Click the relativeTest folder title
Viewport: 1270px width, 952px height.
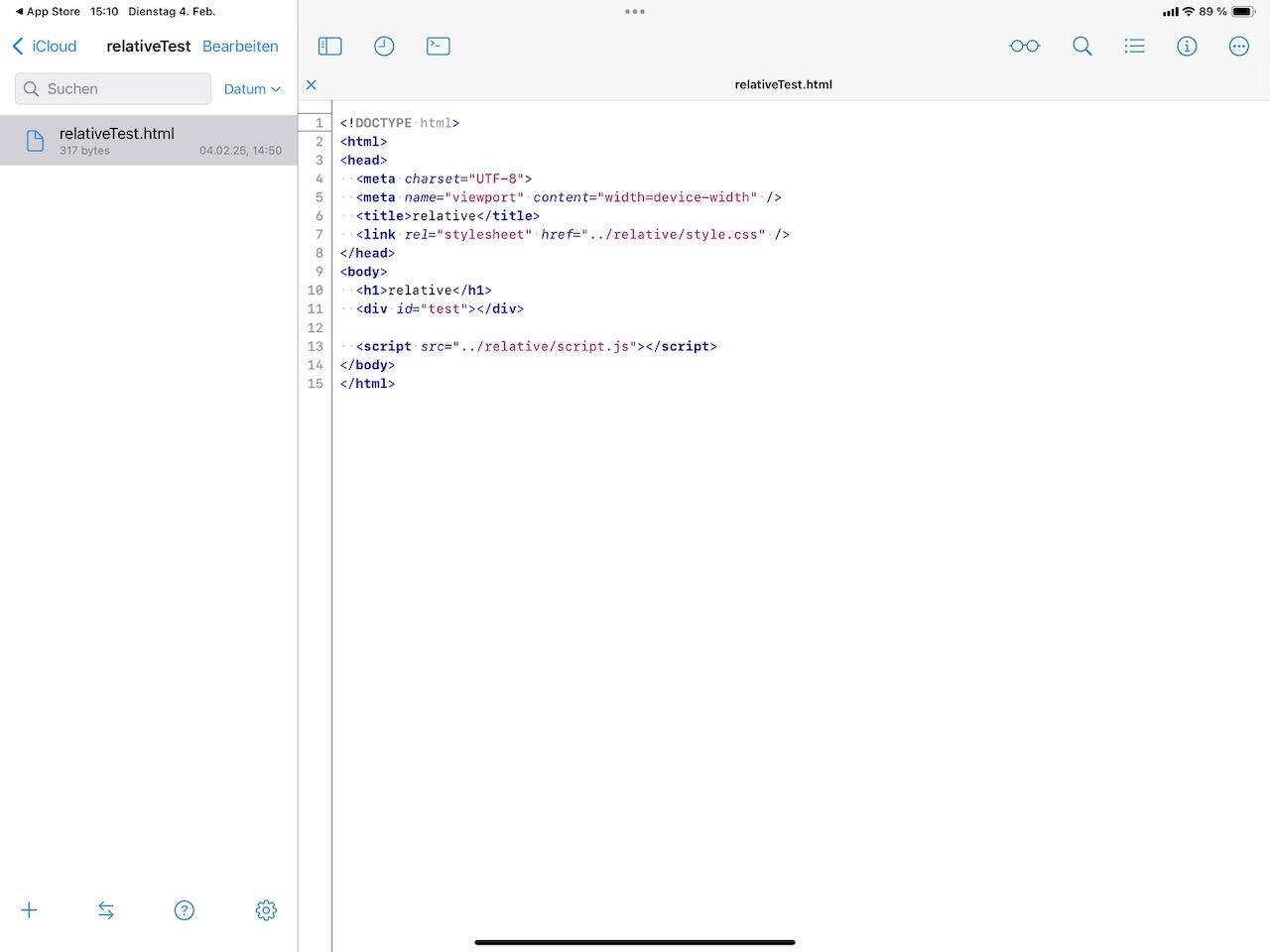(149, 46)
